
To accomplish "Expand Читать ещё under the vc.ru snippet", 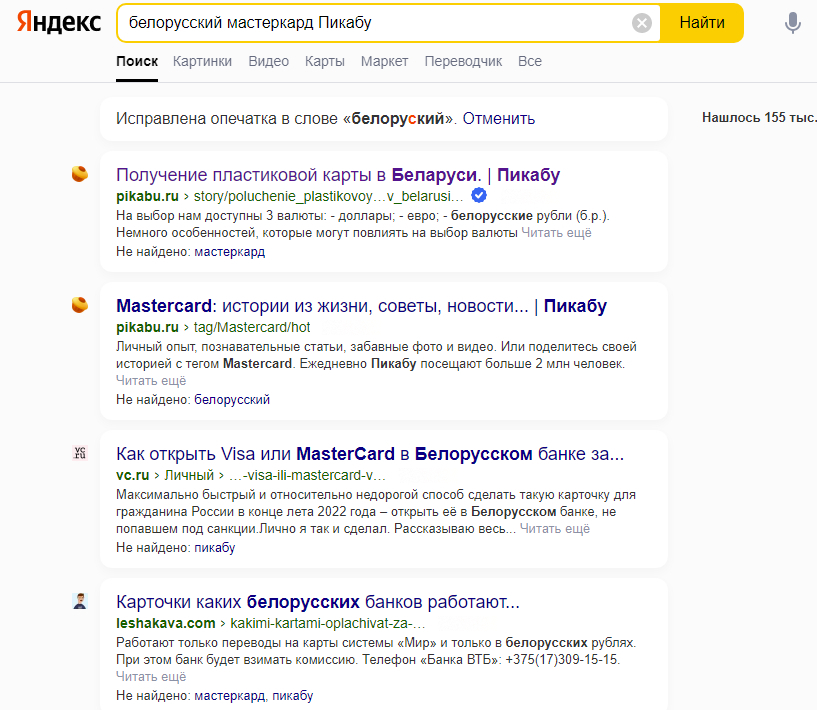I will tap(555, 529).
